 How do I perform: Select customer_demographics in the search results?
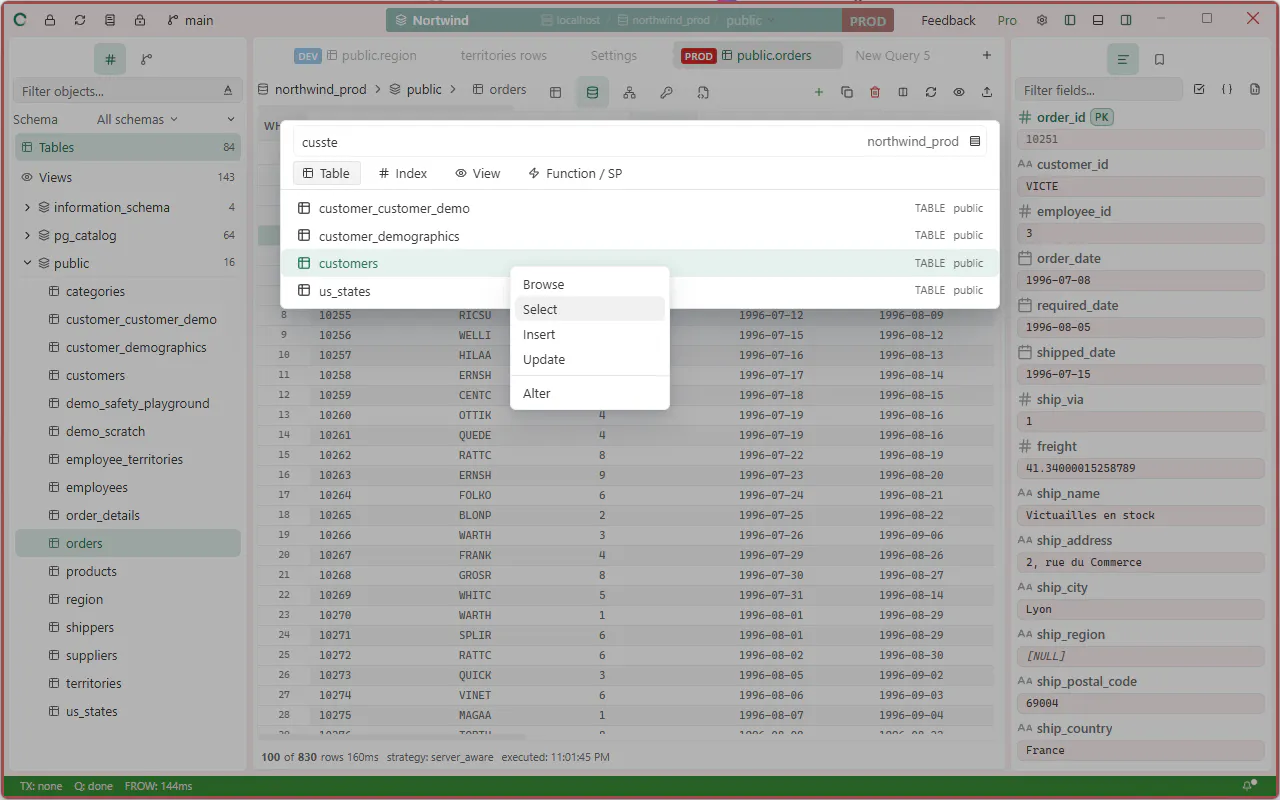click(x=640, y=236)
